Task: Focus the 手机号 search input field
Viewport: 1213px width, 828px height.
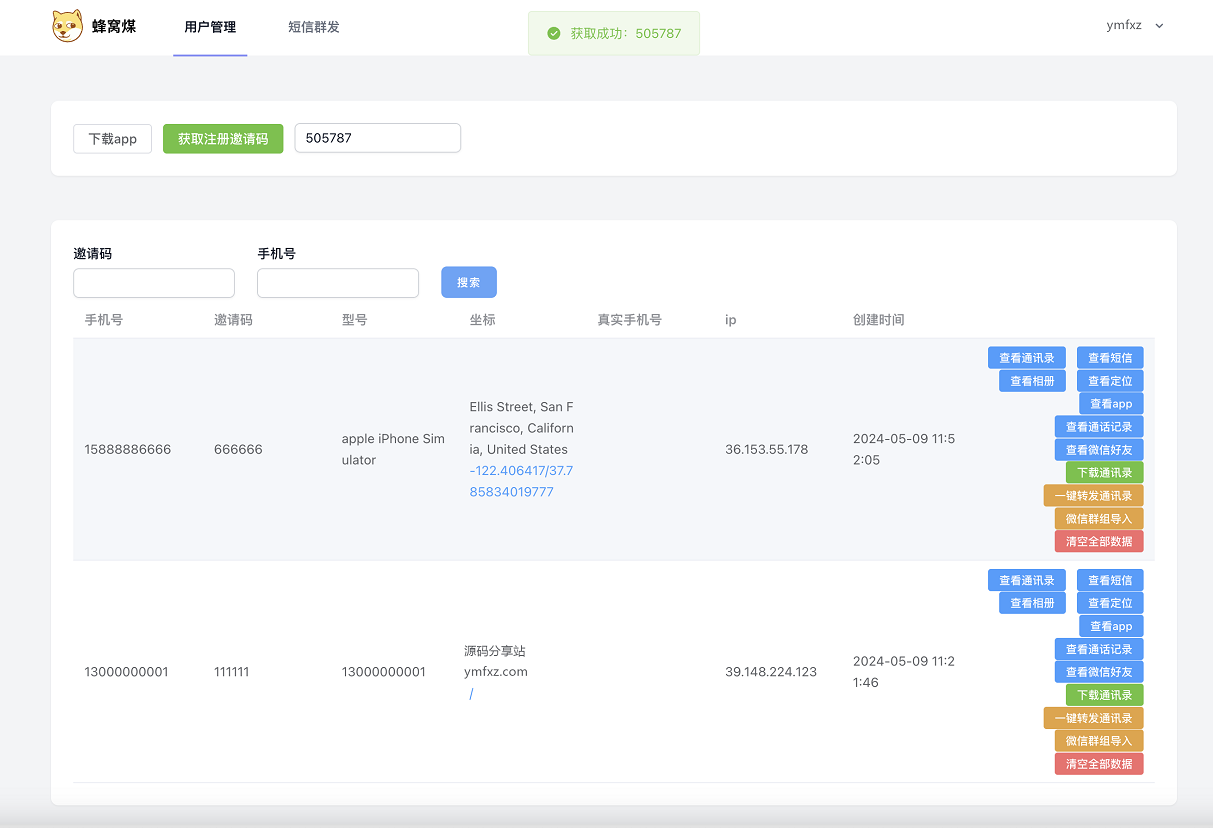Action: tap(338, 283)
